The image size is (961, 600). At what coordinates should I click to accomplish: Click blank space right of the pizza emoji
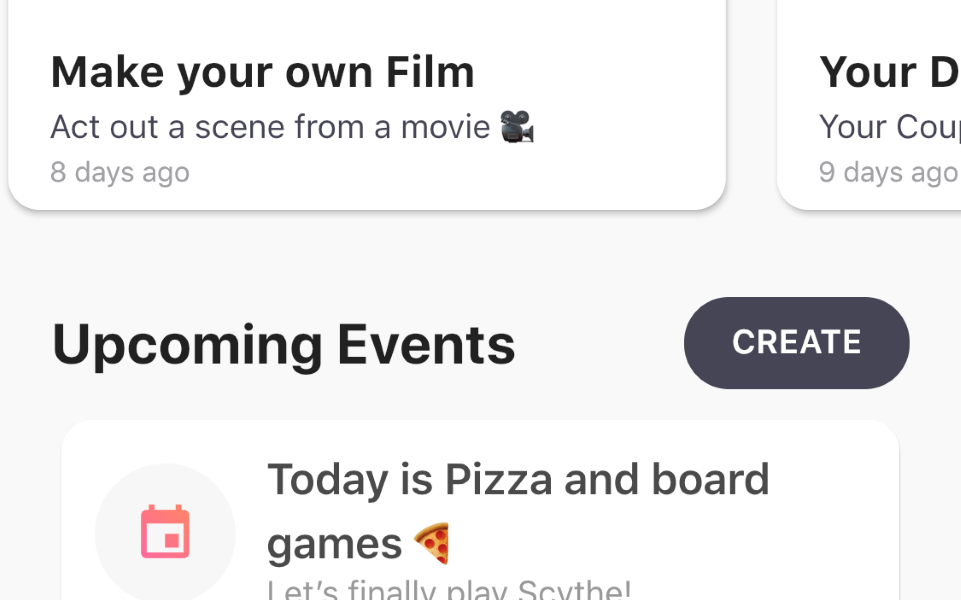(x=650, y=545)
